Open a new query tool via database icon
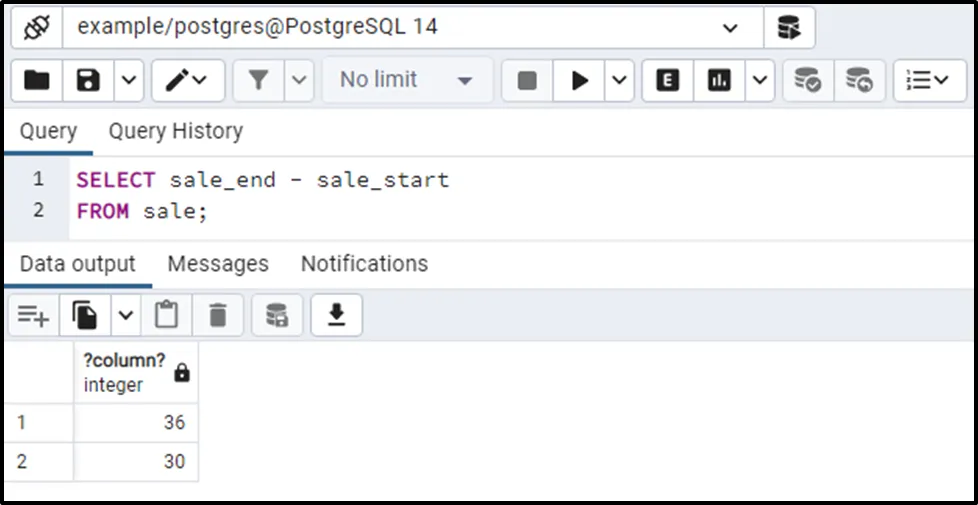978x505 pixels. pos(789,28)
